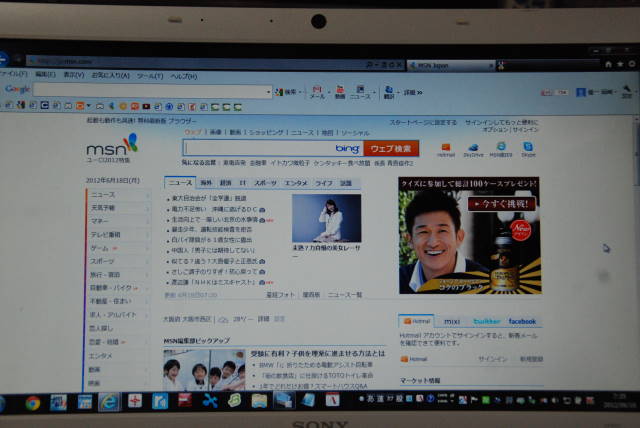The height and width of the screenshot is (428, 640).
Task: Click the ウェブ検索 search button
Action: click(x=391, y=149)
